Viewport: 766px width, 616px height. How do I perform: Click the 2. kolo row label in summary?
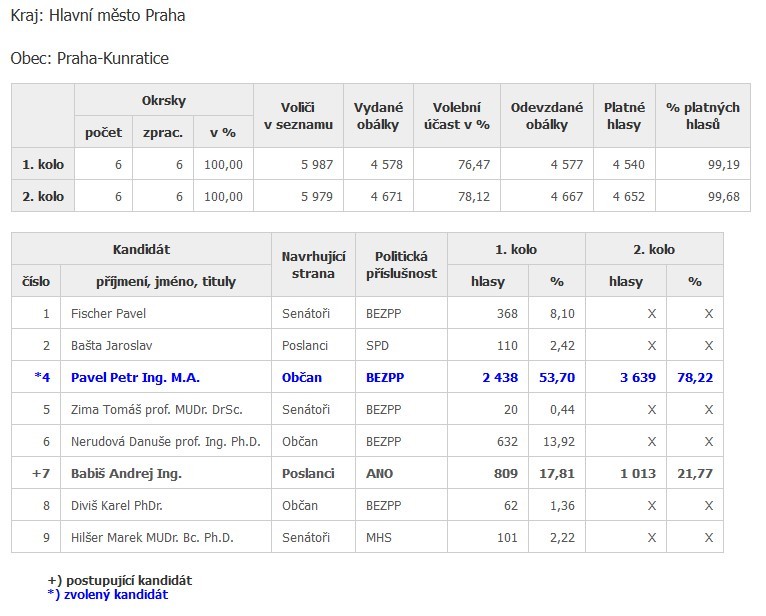43,196
